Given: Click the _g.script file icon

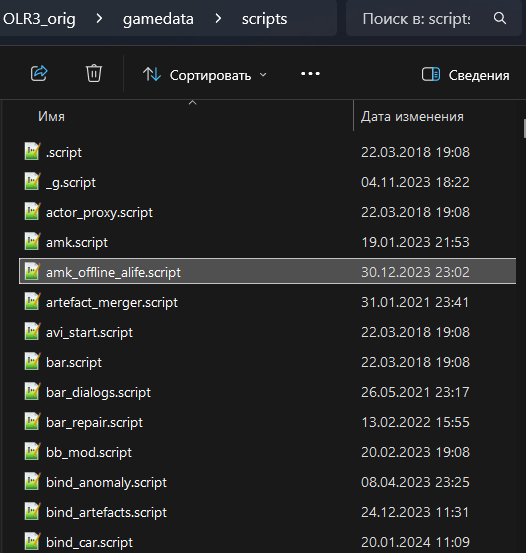Looking at the screenshot, I should coord(32,181).
